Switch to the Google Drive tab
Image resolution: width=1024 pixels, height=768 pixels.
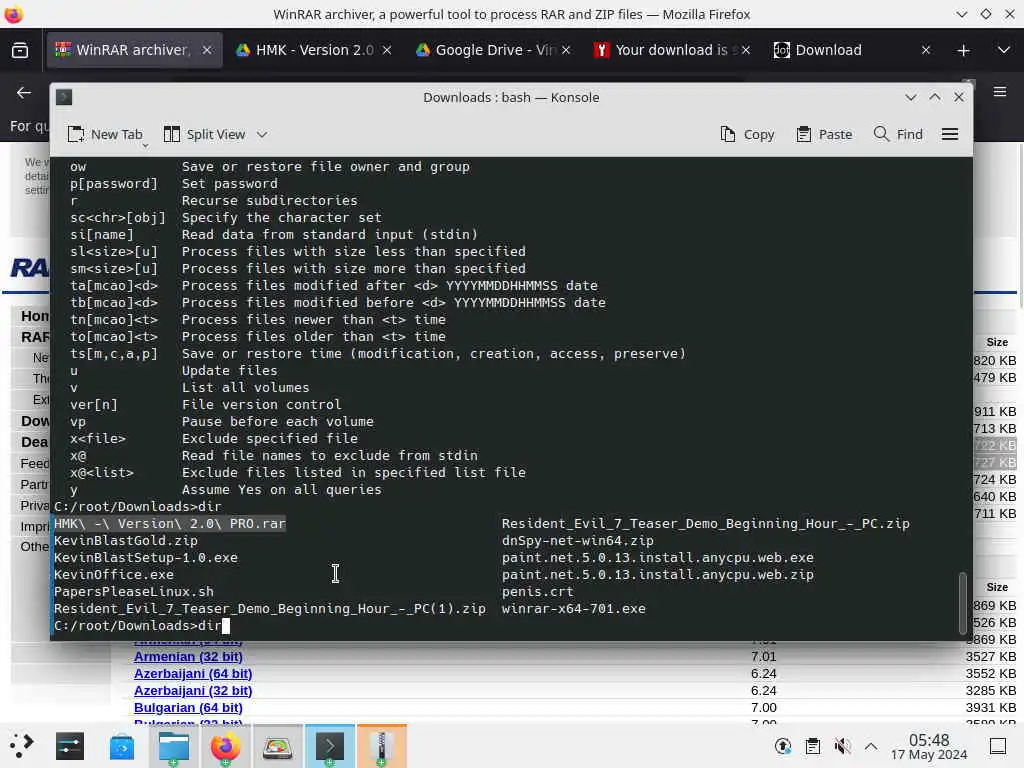(x=485, y=50)
